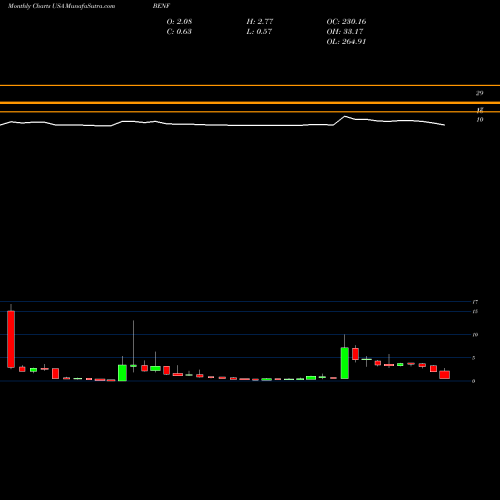Click the candle with the tallest upper wick
500x500 pixels.
[x=133, y=366]
